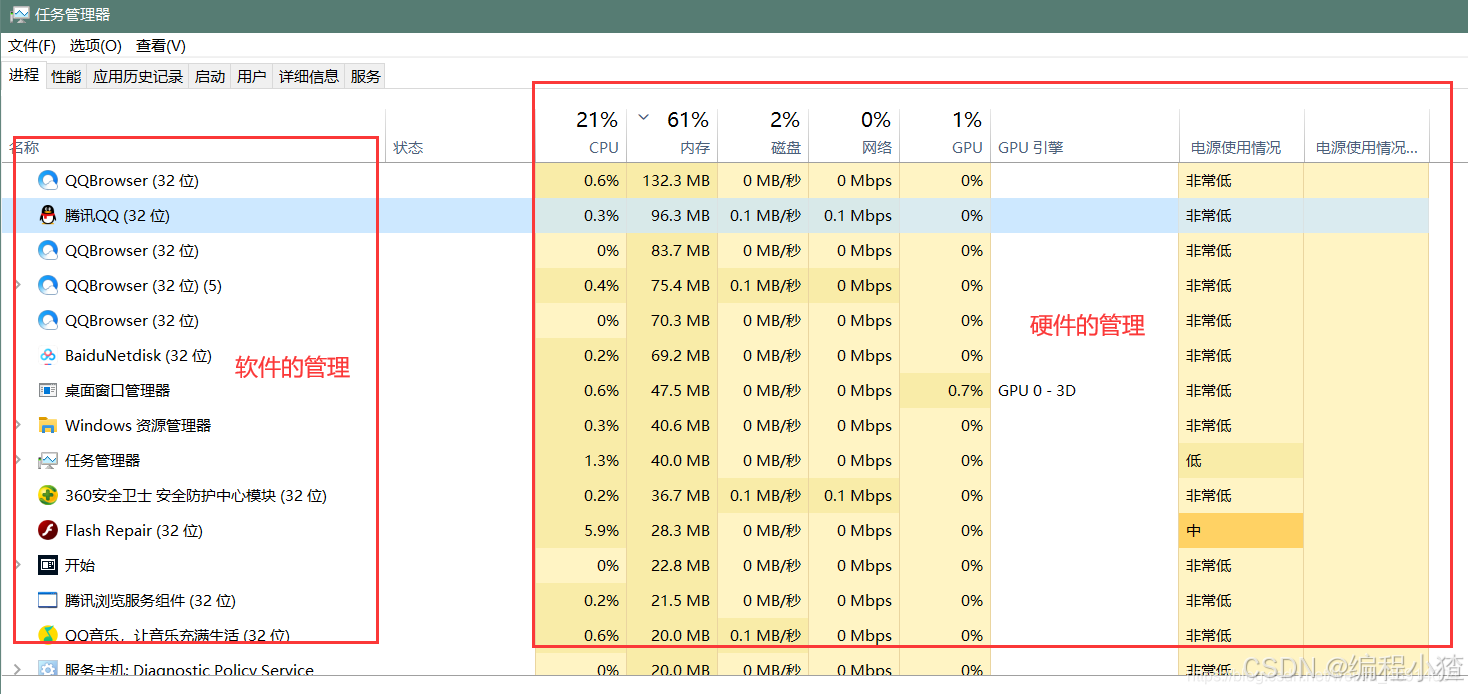
Task: Expand the QQBrowser (32 位) (5) group
Action: (x=17, y=286)
